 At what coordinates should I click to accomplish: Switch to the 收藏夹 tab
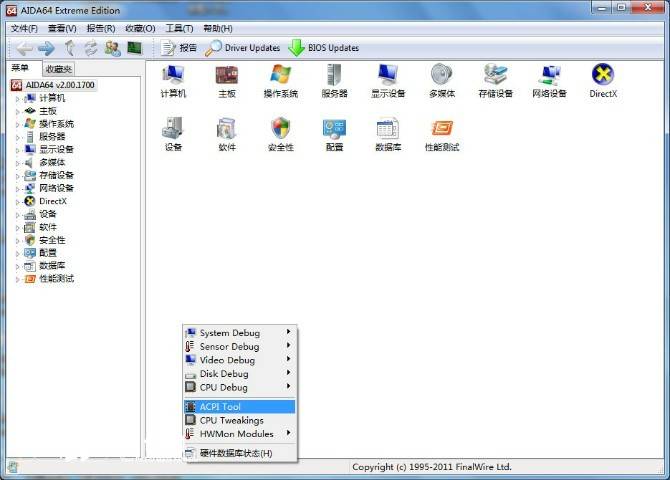[59, 69]
